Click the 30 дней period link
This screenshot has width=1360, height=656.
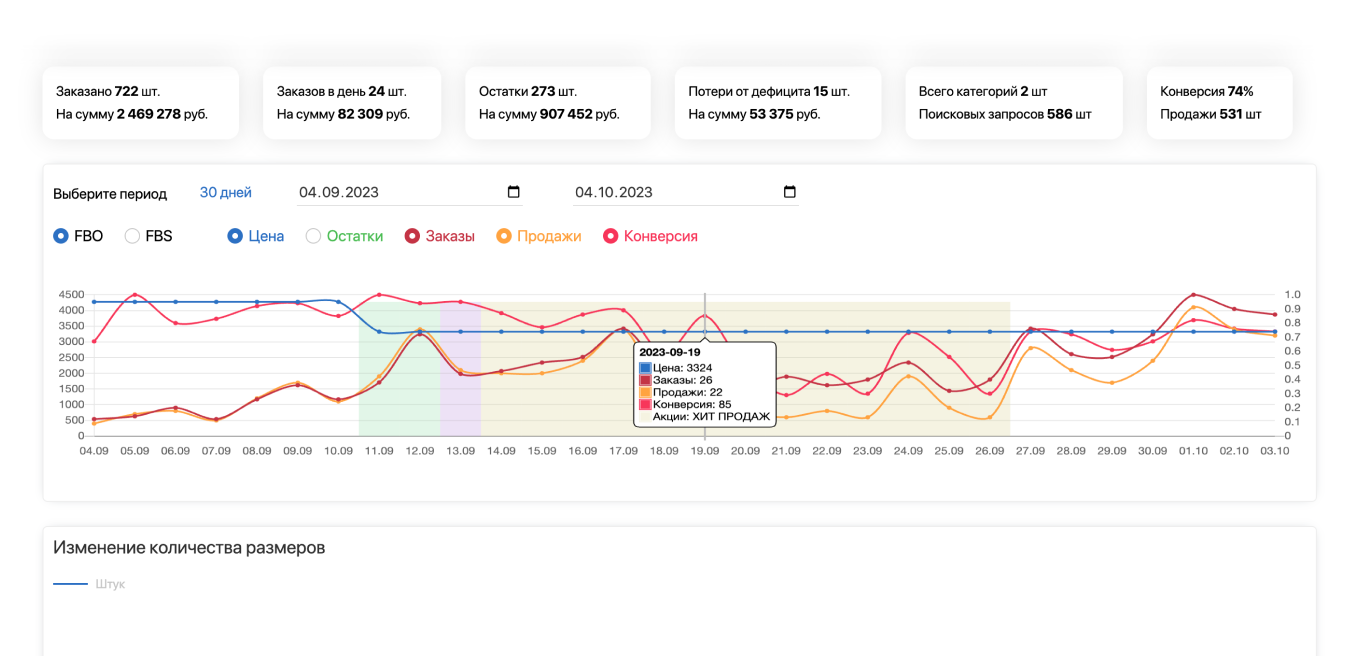pyautogui.click(x=225, y=192)
